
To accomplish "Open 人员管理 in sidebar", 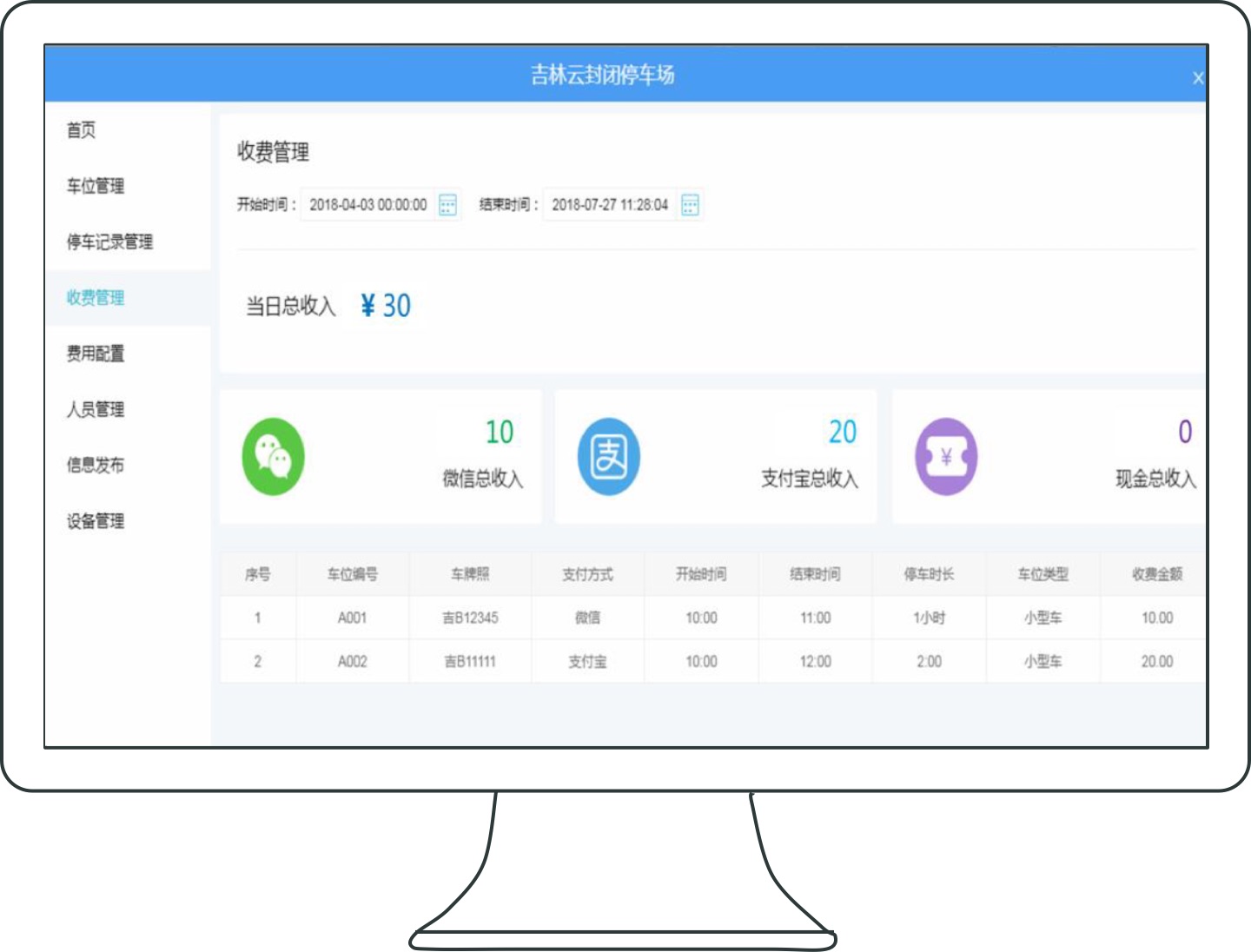I will coord(96,409).
